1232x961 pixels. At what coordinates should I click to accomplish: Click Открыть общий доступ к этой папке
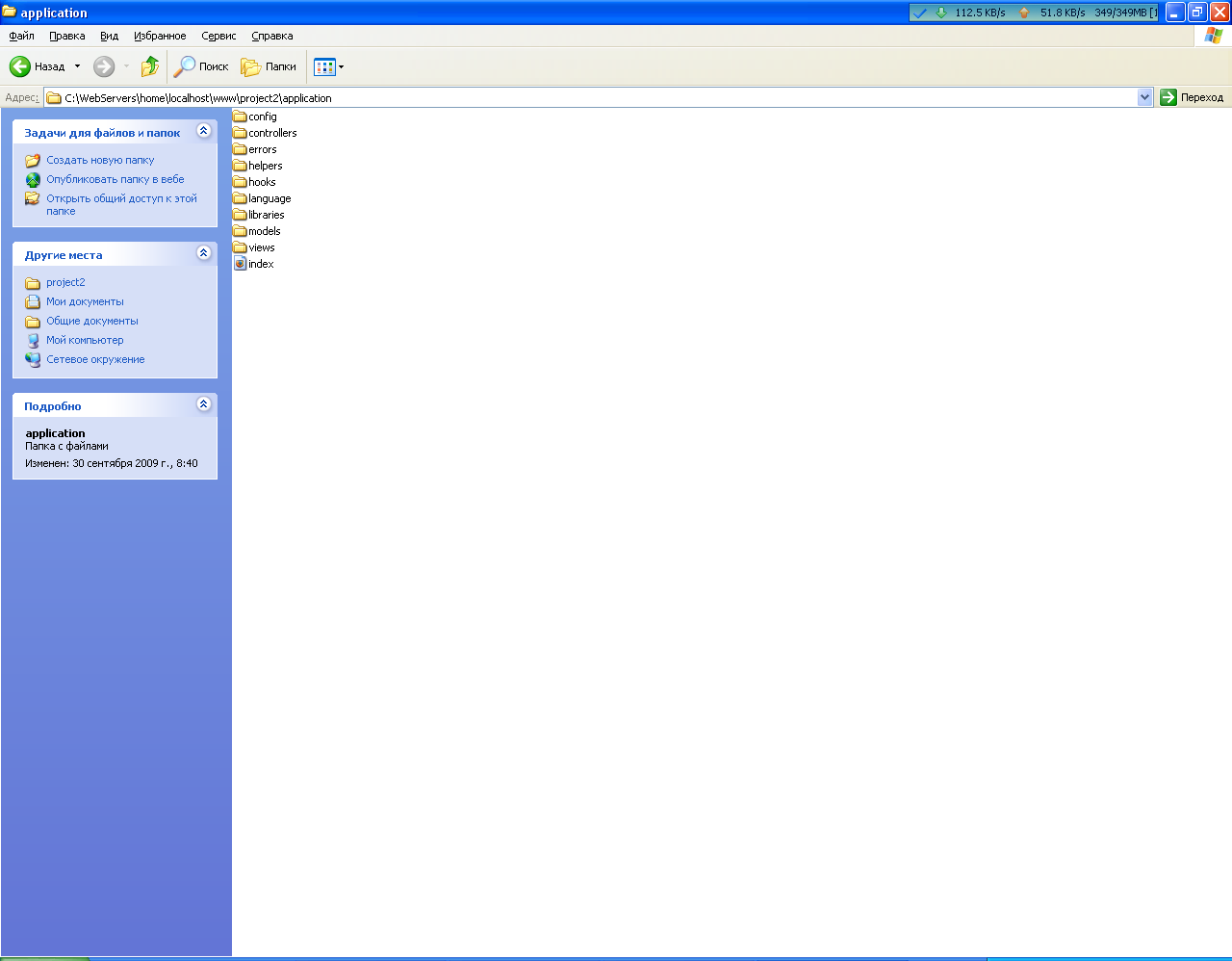(121, 204)
